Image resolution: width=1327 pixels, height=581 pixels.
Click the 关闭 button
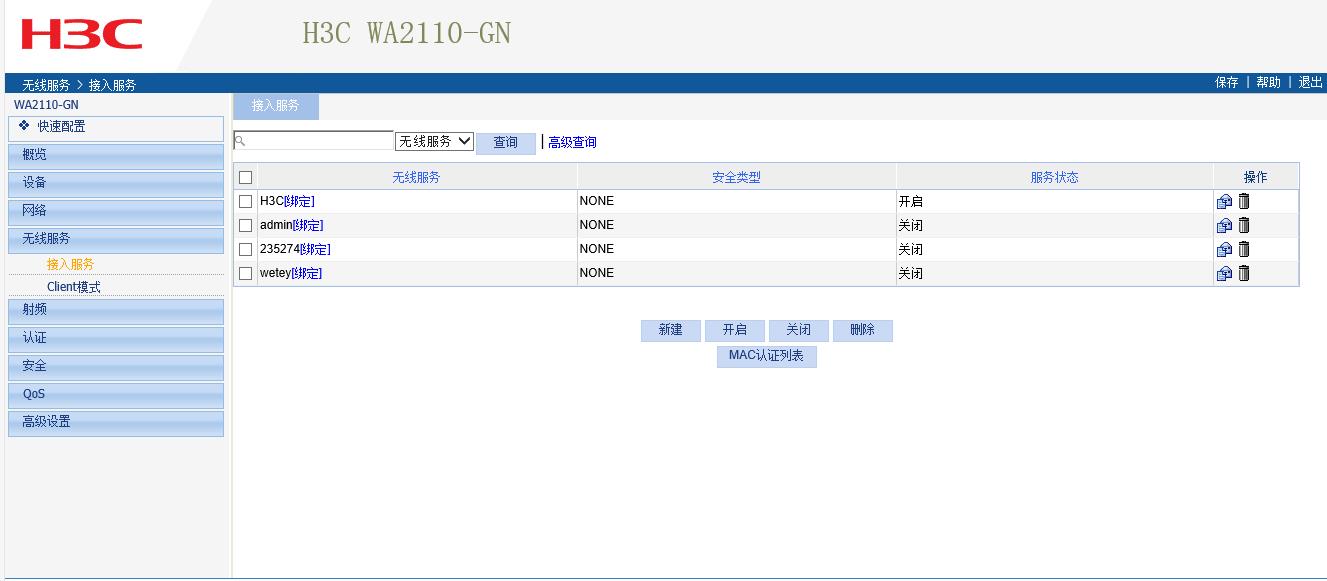[x=799, y=330]
